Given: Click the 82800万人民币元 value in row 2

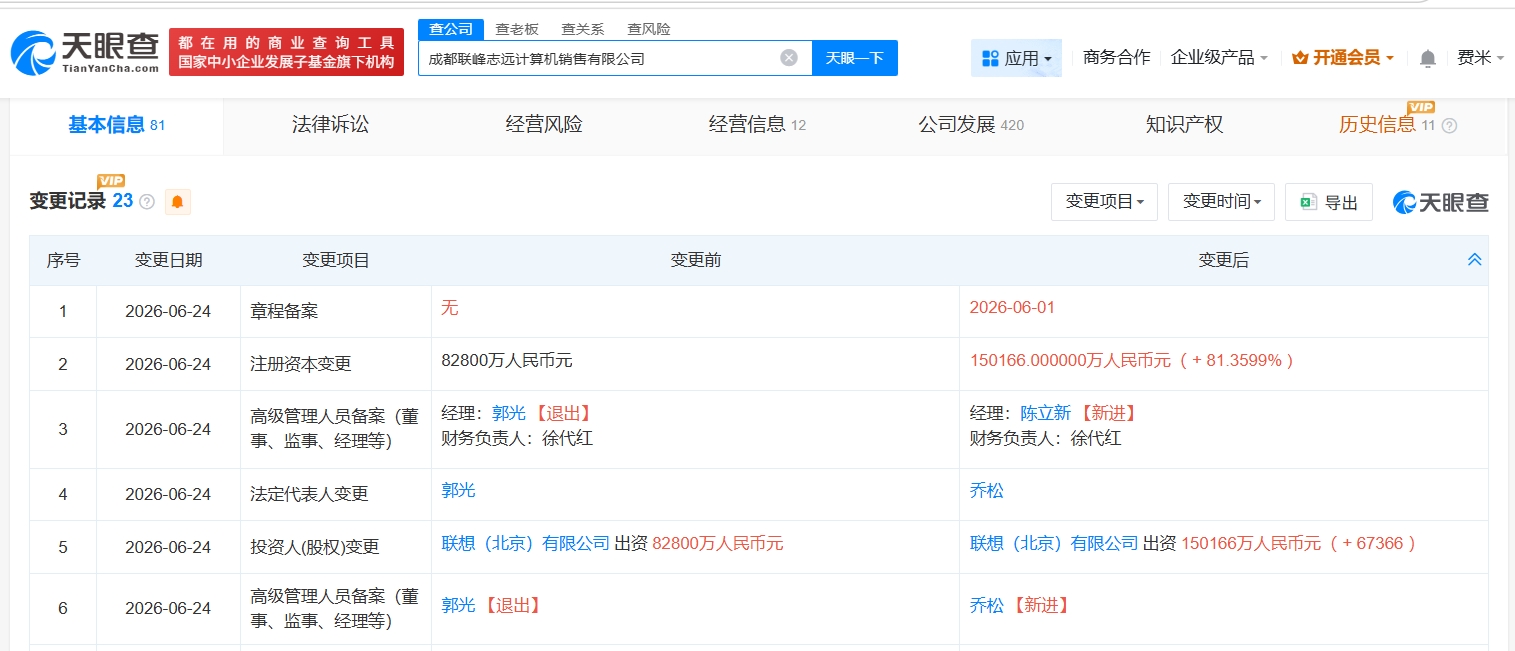Looking at the screenshot, I should (x=507, y=360).
